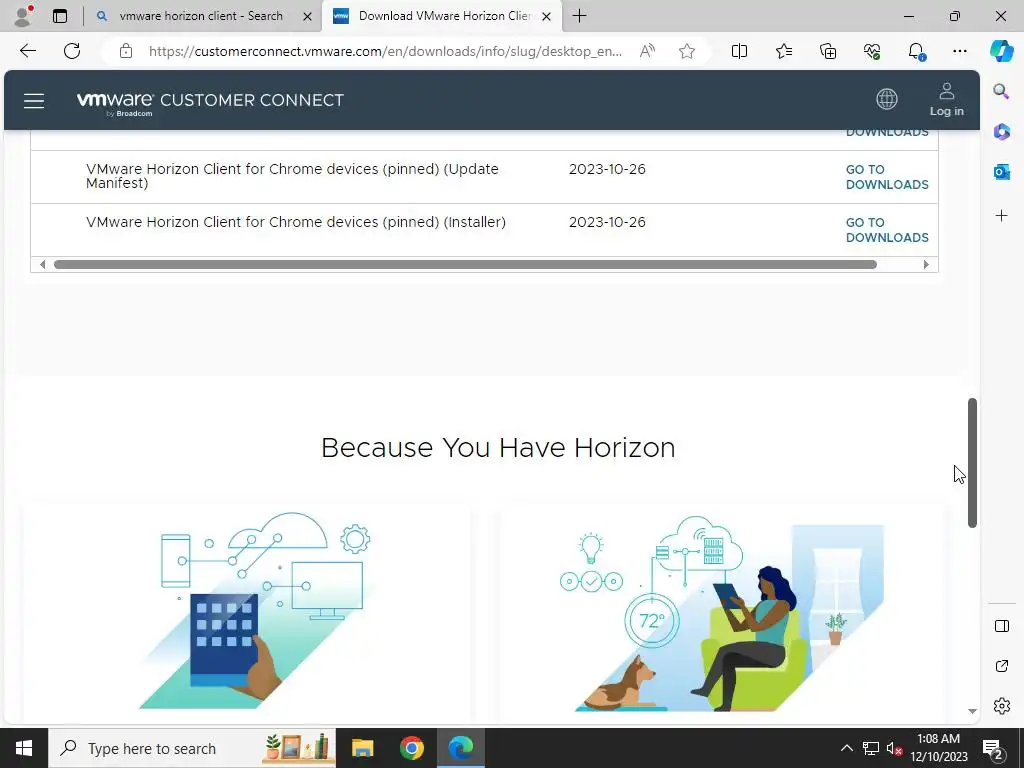1024x768 pixels.
Task: Click the taskbar search box
Action: click(193, 748)
